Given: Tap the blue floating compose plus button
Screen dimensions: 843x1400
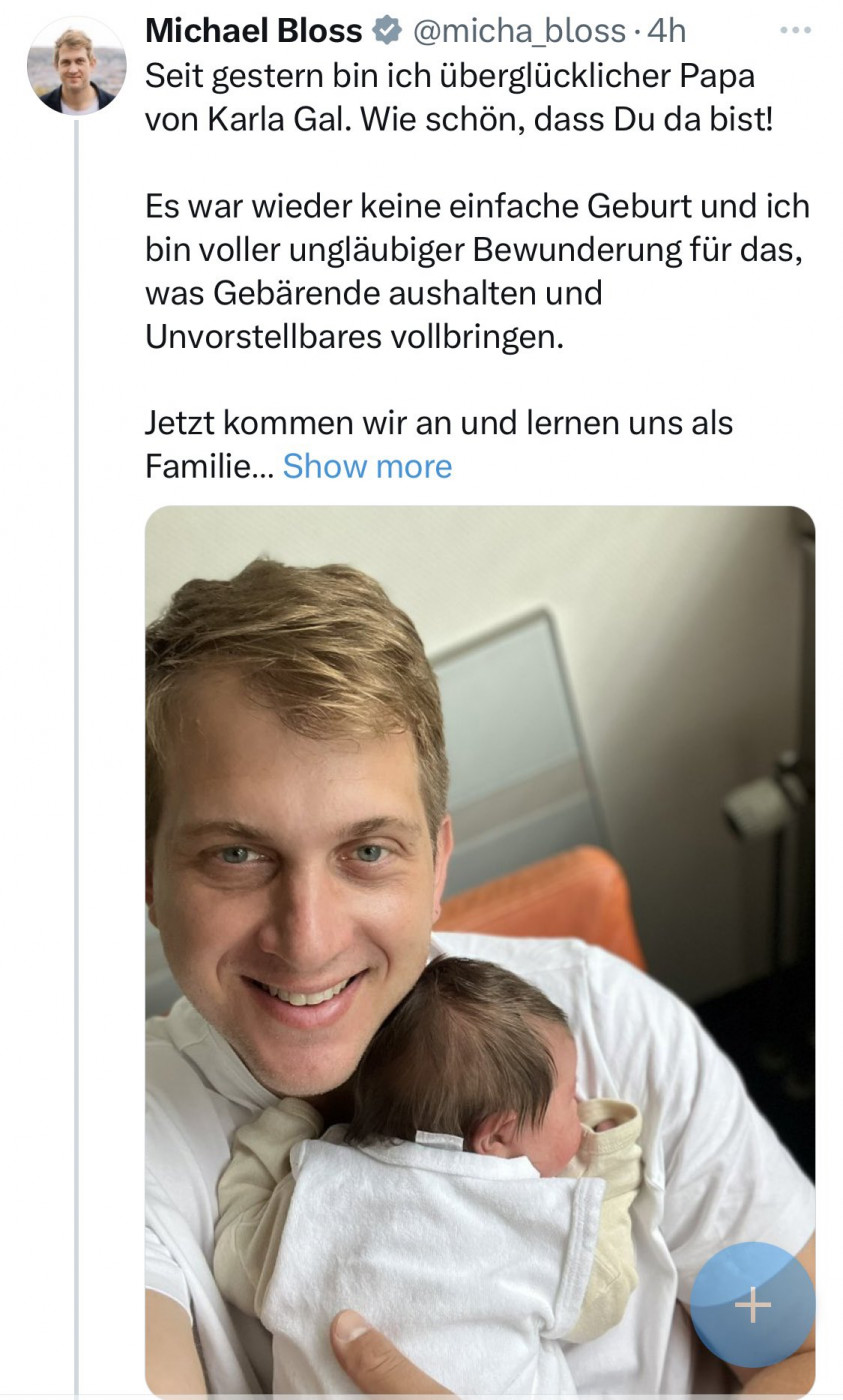Looking at the screenshot, I should pos(752,1304).
